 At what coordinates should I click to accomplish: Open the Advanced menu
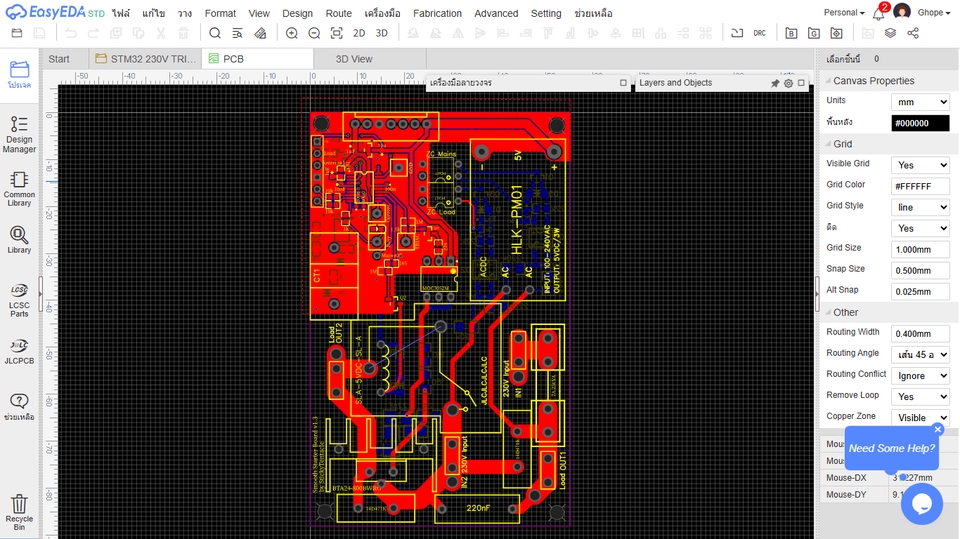pyautogui.click(x=496, y=13)
